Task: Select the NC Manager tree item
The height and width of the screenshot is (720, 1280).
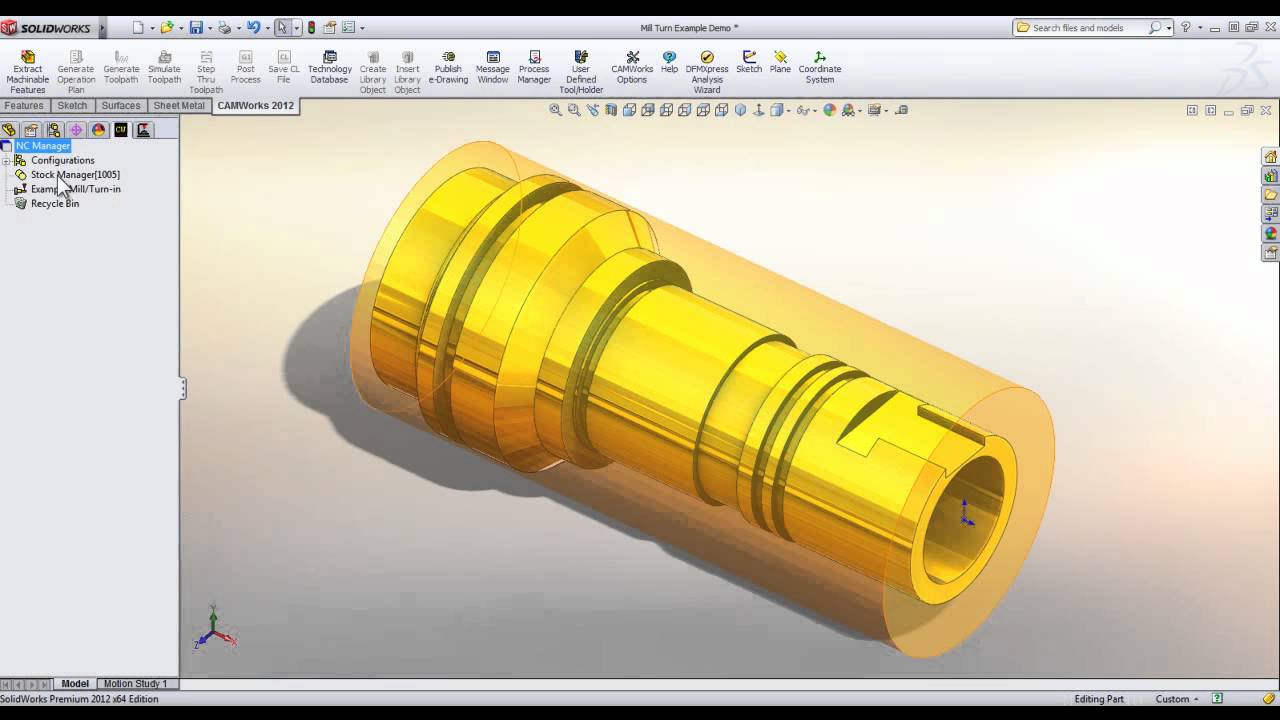Action: pos(43,146)
